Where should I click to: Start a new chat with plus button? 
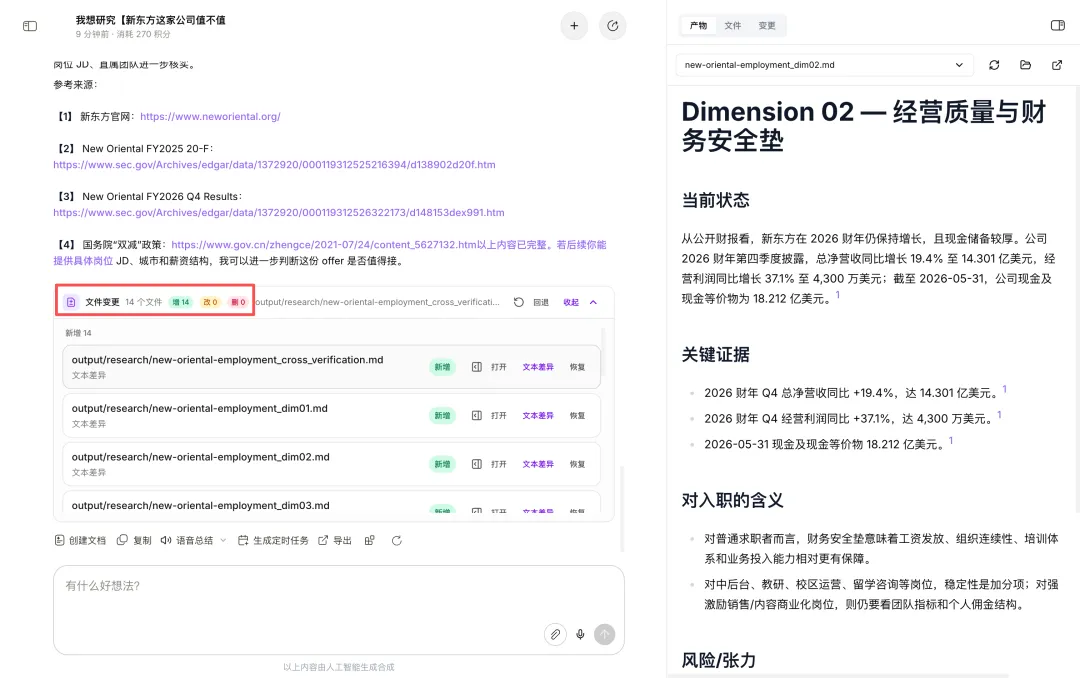574,26
